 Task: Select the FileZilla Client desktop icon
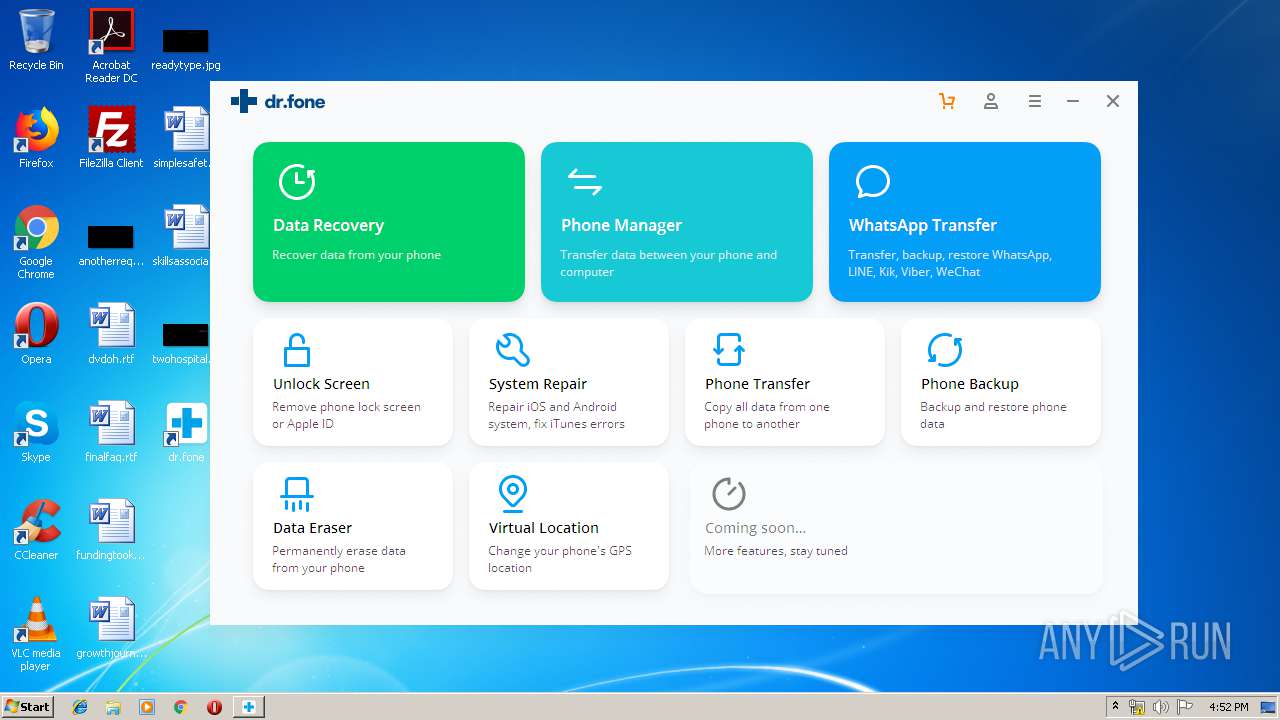click(111, 138)
